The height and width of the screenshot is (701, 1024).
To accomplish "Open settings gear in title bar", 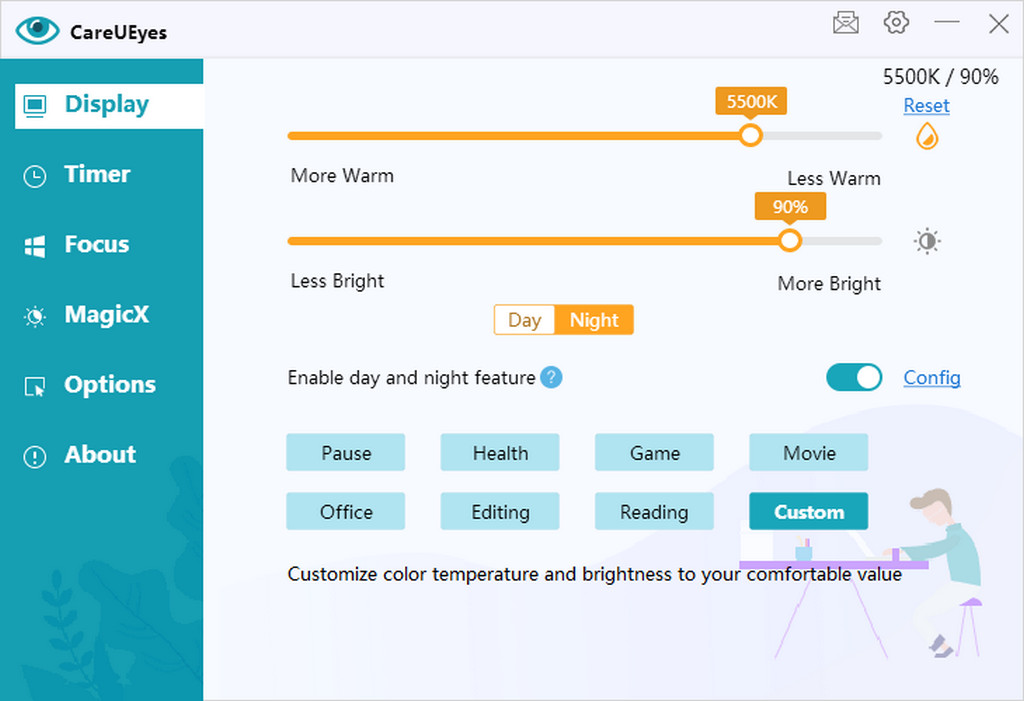I will coord(896,22).
